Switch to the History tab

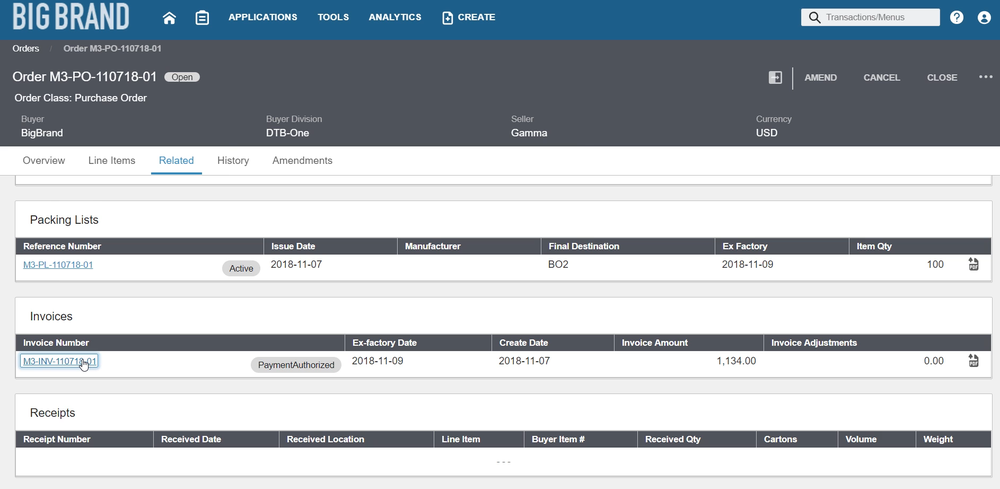(233, 161)
